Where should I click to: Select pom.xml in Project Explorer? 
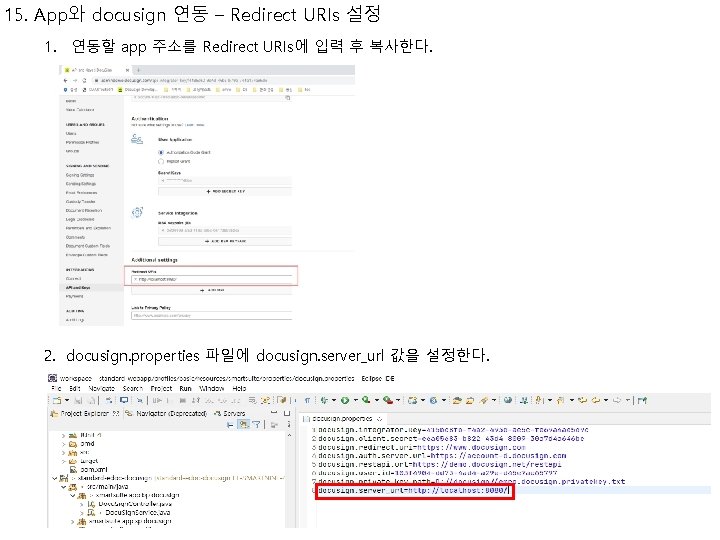coord(87,469)
